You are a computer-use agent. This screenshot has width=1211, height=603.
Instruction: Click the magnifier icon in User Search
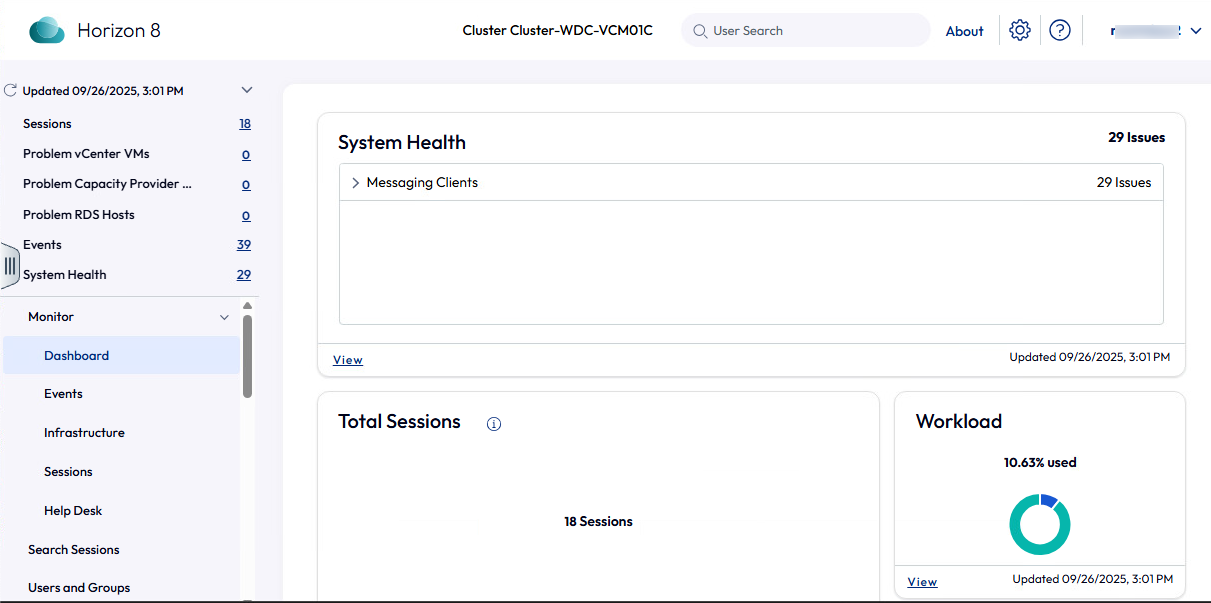(x=700, y=31)
